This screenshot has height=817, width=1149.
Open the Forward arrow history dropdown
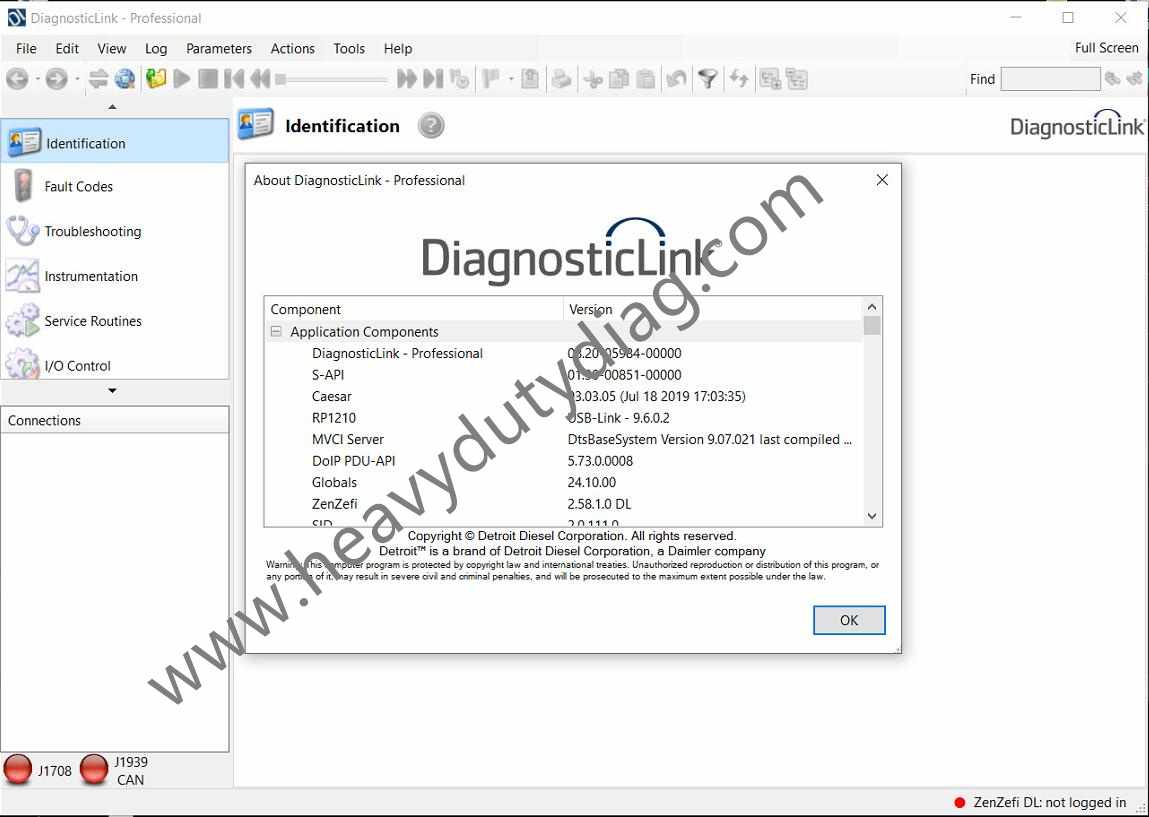(x=76, y=79)
